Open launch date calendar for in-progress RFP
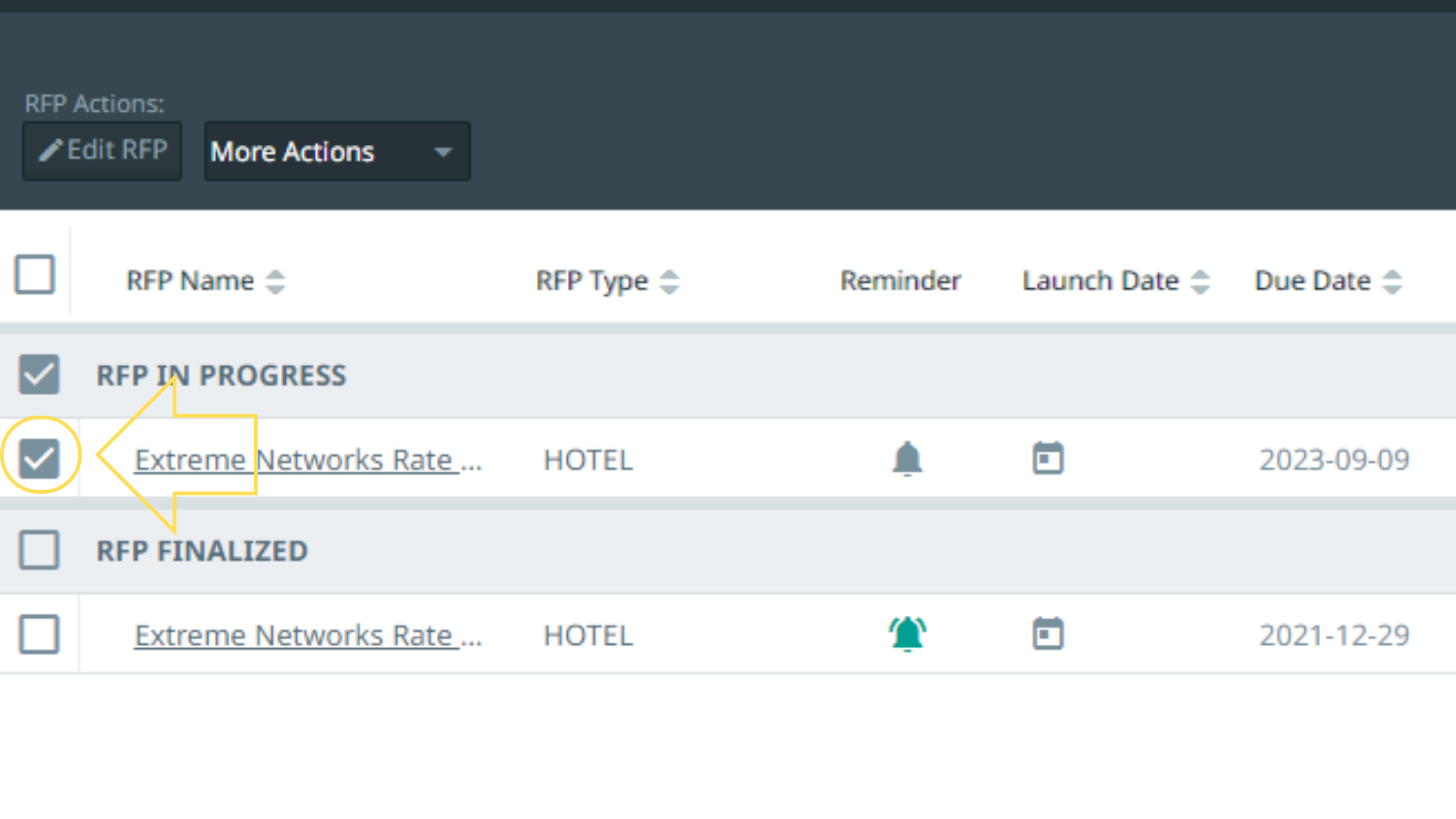The image size is (1456, 819). coord(1048,459)
